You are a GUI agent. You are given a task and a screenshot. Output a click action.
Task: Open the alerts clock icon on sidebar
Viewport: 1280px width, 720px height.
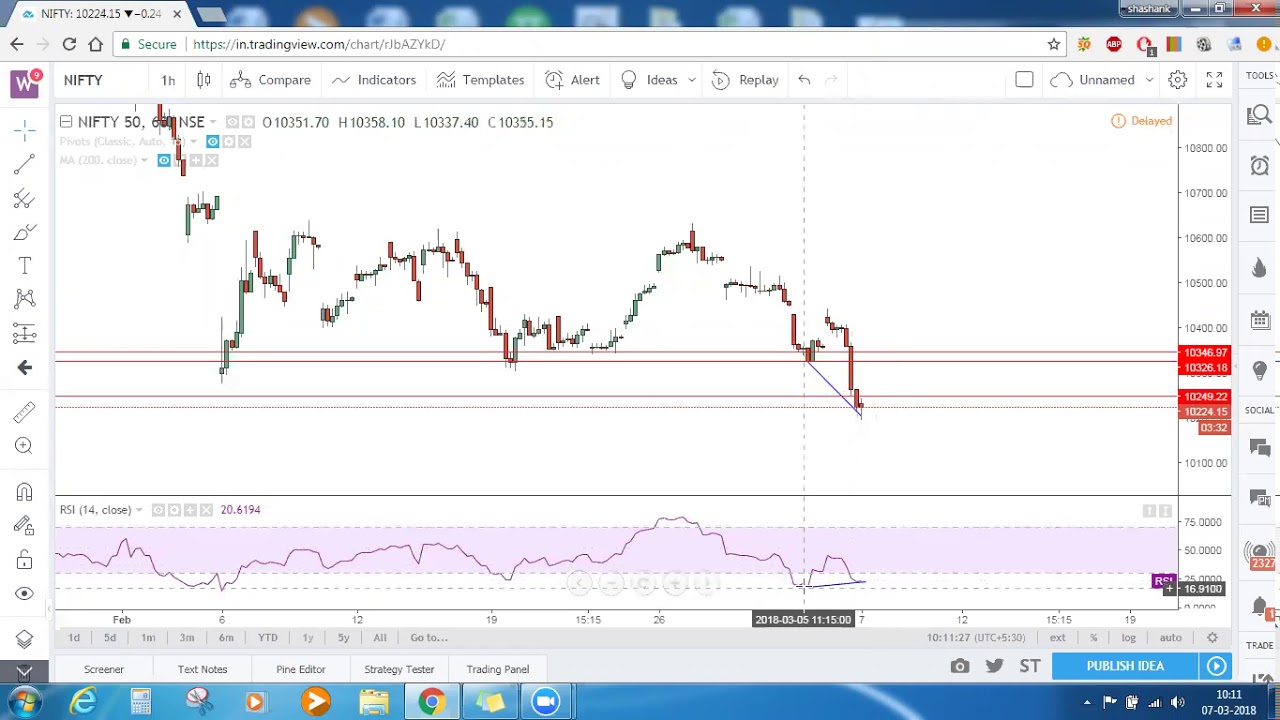(1259, 165)
